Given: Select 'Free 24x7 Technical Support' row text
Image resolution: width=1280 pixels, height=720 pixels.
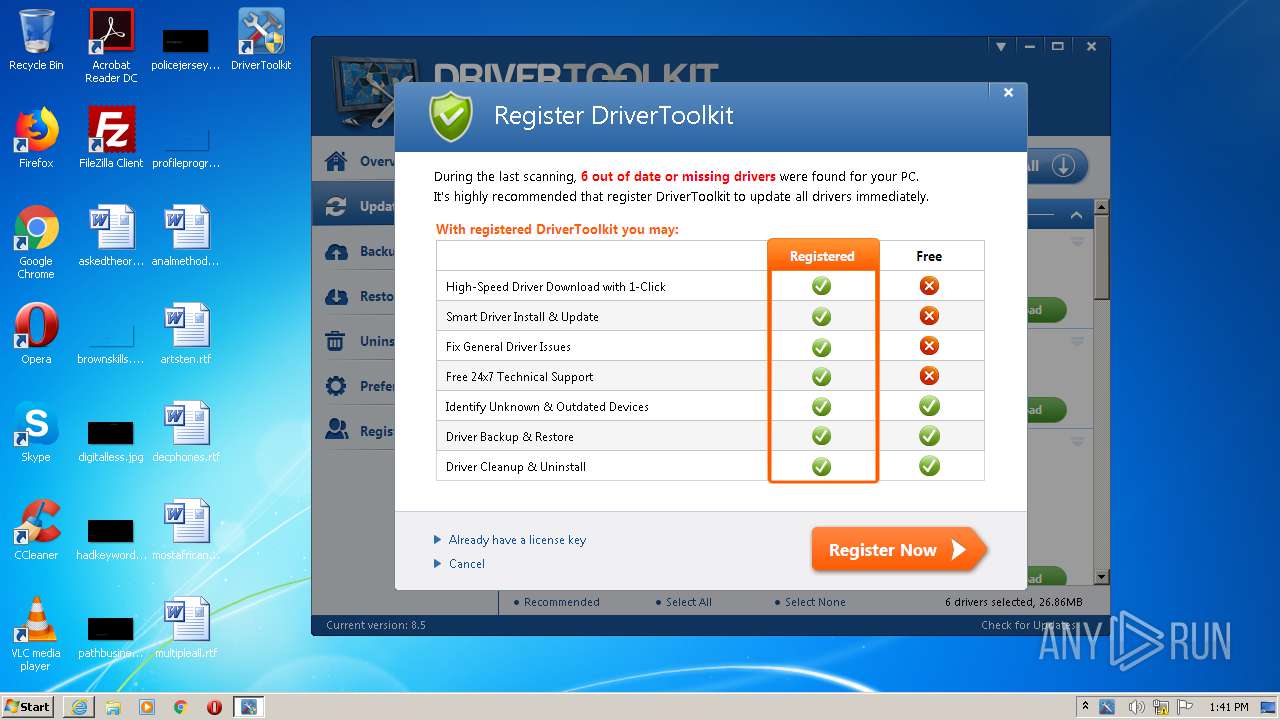Looking at the screenshot, I should pos(519,377).
